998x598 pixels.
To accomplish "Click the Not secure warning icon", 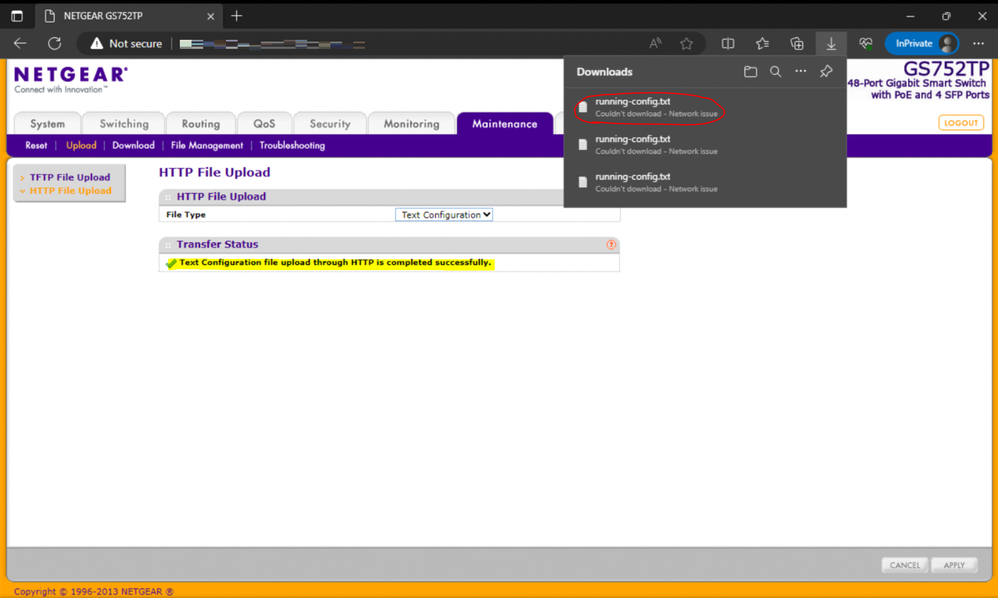I will click(x=96, y=43).
